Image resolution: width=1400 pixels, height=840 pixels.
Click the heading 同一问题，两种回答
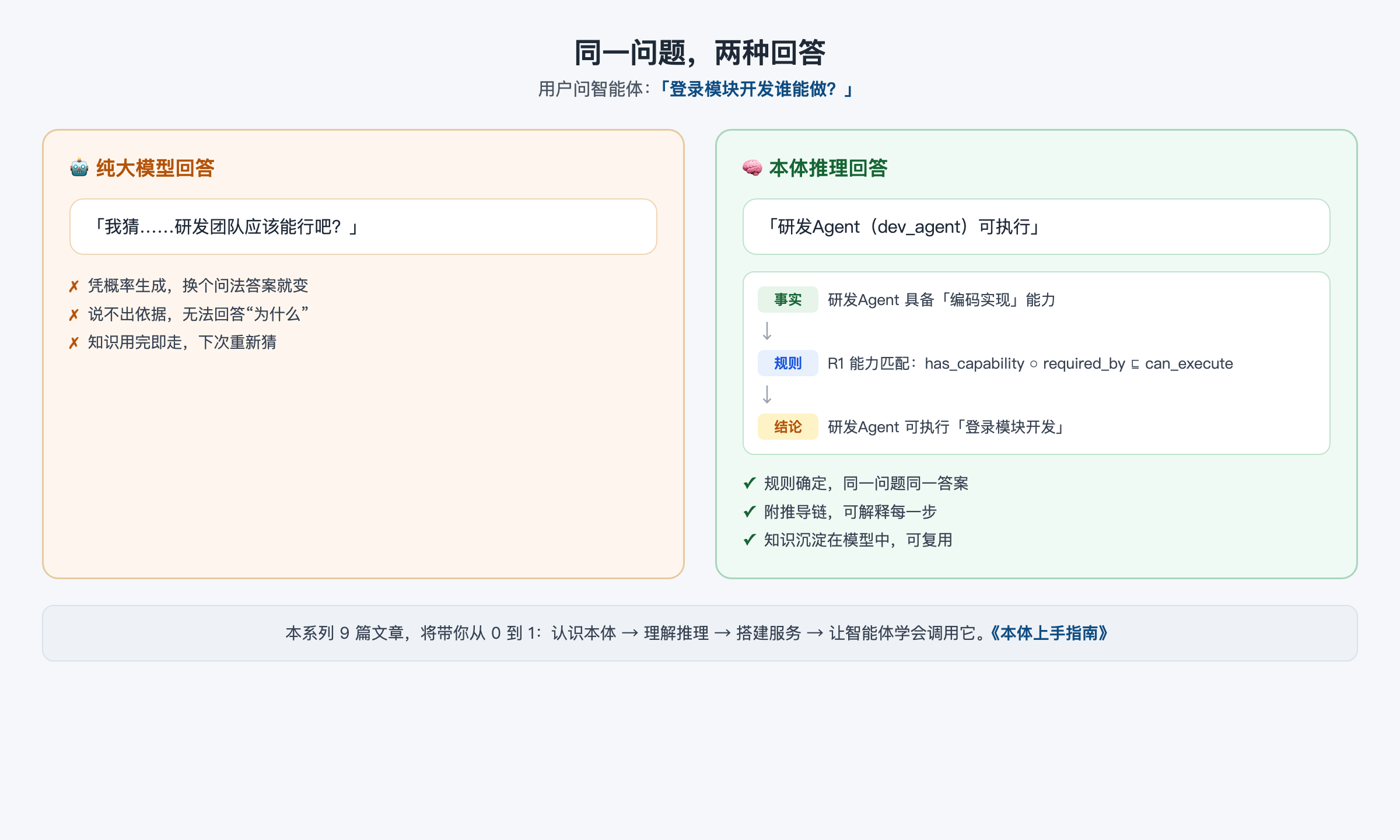coord(700,52)
